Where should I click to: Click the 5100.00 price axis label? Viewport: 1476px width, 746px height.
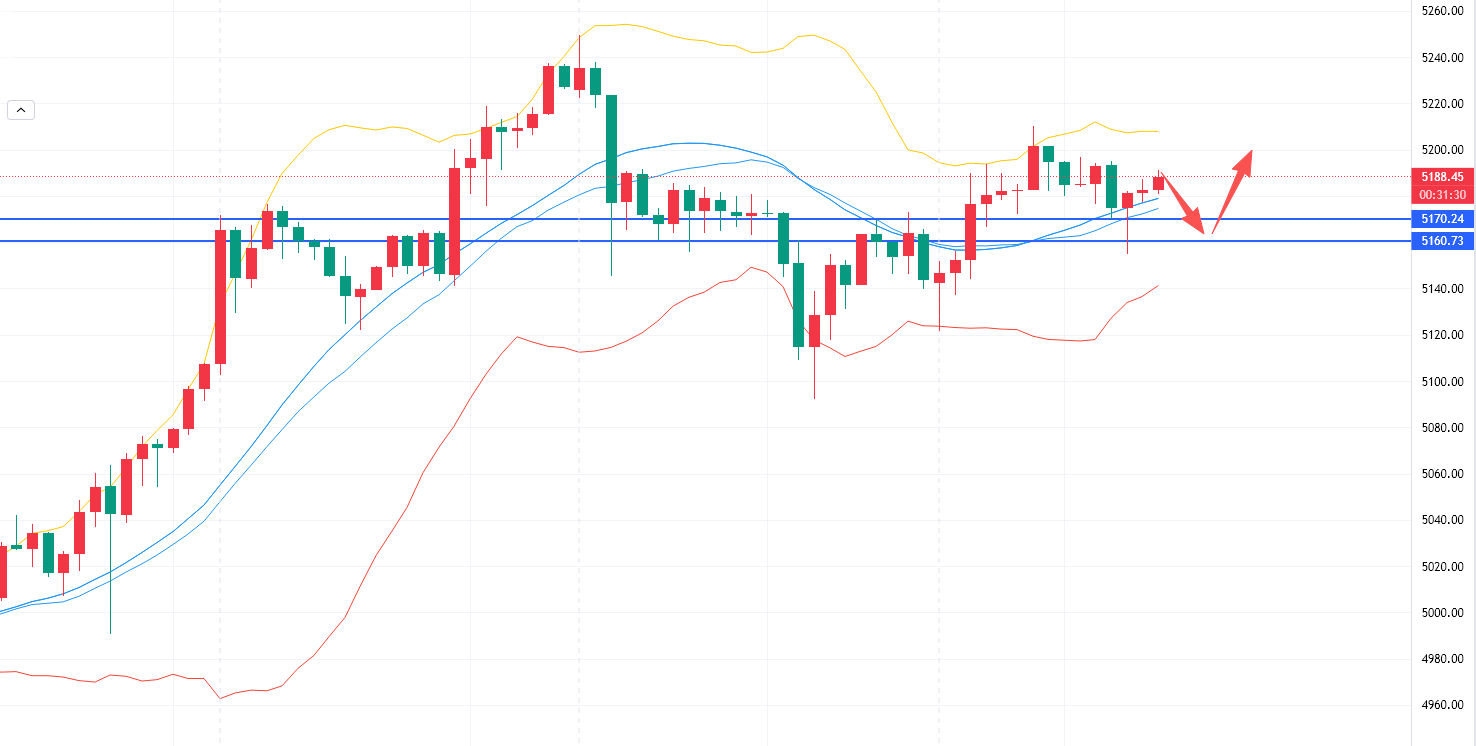[x=1442, y=382]
